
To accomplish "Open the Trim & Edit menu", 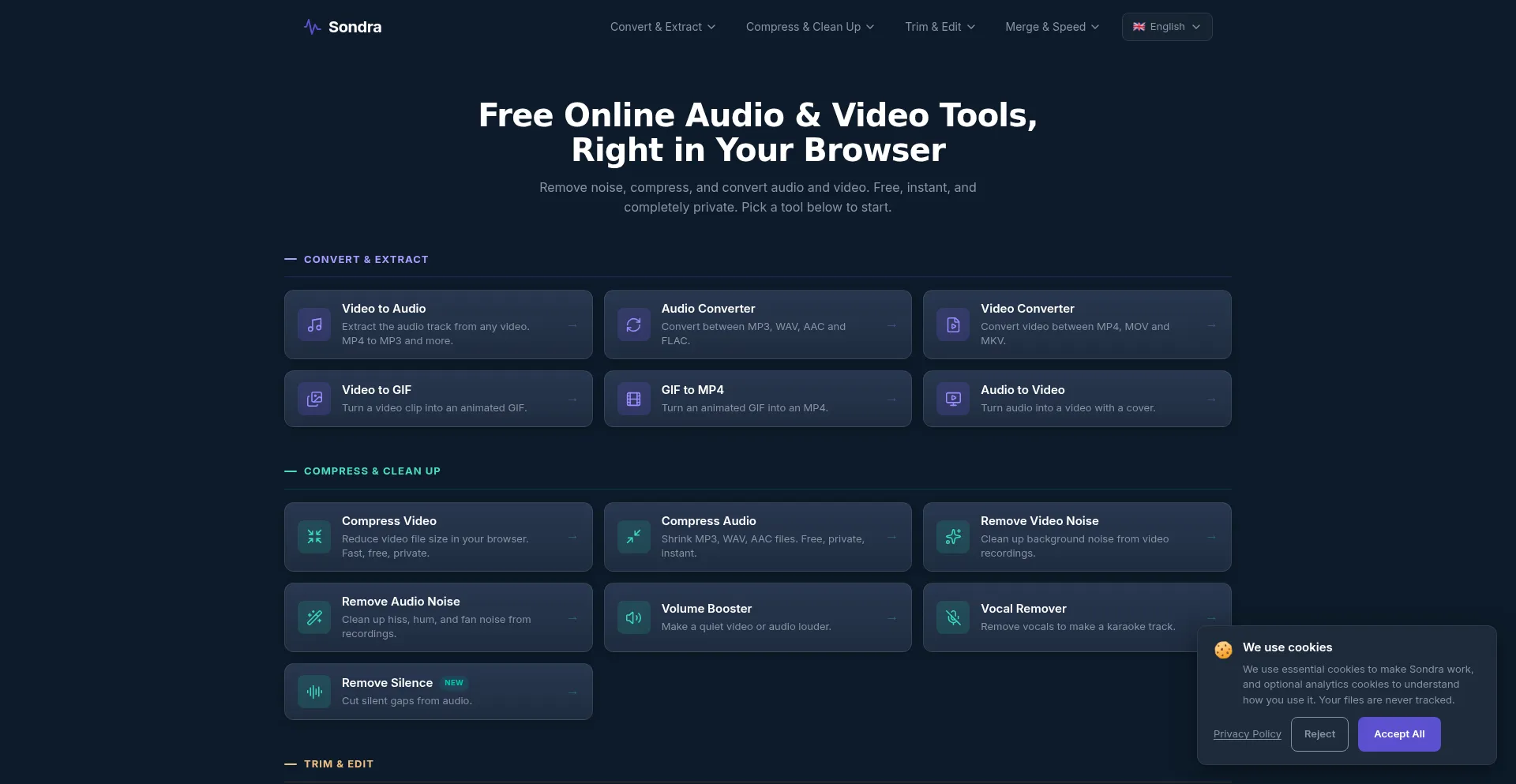I will click(x=940, y=27).
